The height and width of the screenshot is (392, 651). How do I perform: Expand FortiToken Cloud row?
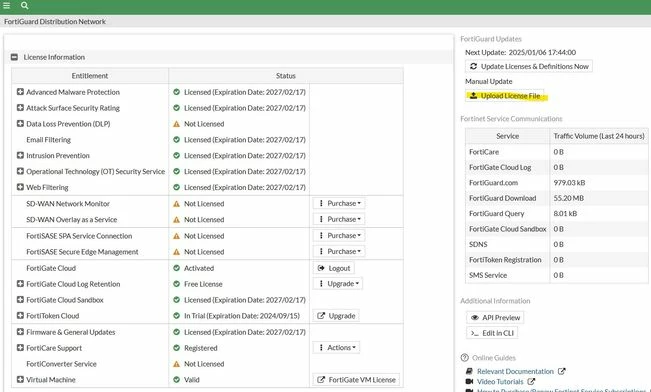coord(20,315)
